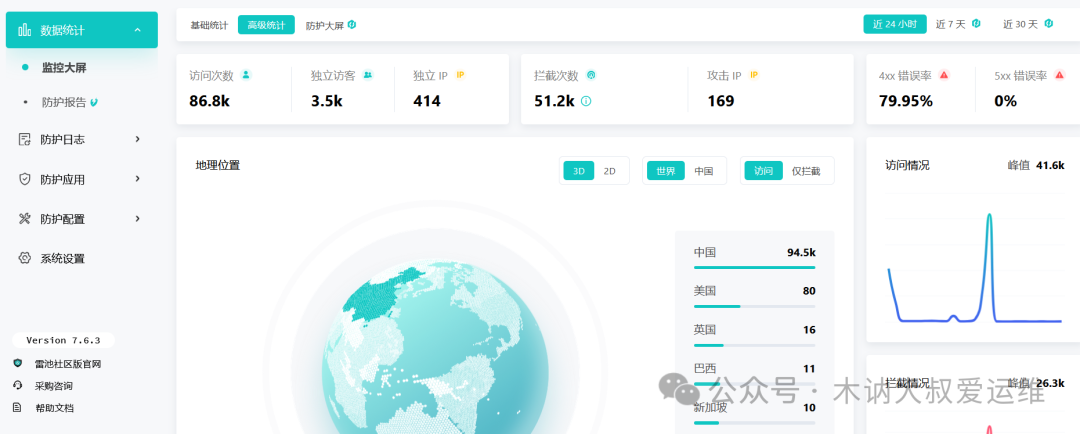Click the pro badge next to 防护大屏

point(352,25)
